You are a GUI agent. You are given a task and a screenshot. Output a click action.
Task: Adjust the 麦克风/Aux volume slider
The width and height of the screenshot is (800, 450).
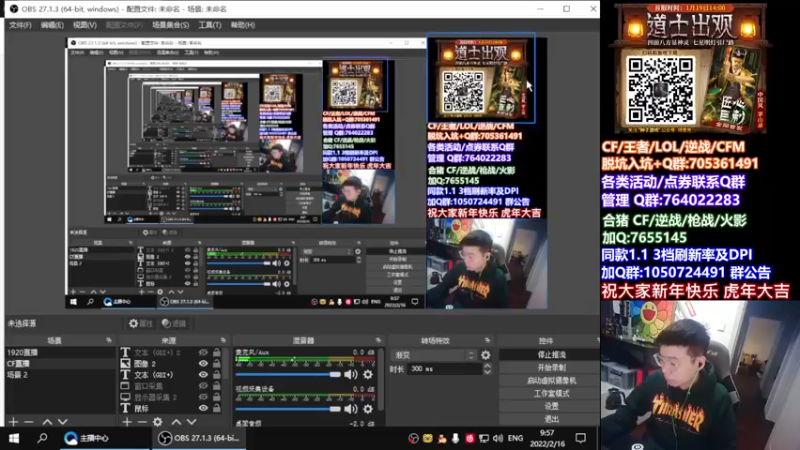coord(288,374)
